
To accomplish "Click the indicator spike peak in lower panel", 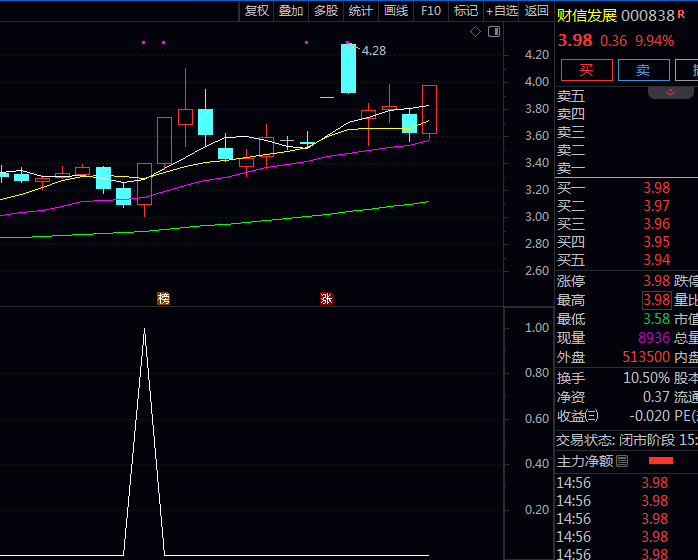I will 144,330.
